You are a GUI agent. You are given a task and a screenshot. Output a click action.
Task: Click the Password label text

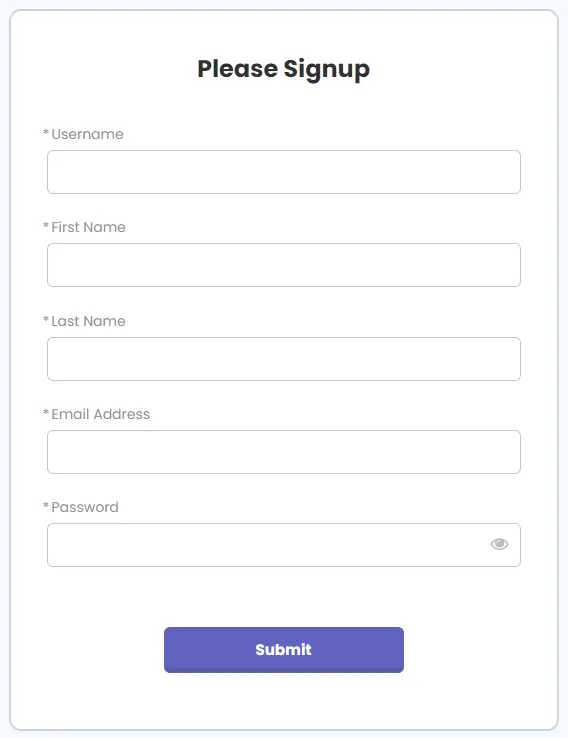click(x=85, y=507)
